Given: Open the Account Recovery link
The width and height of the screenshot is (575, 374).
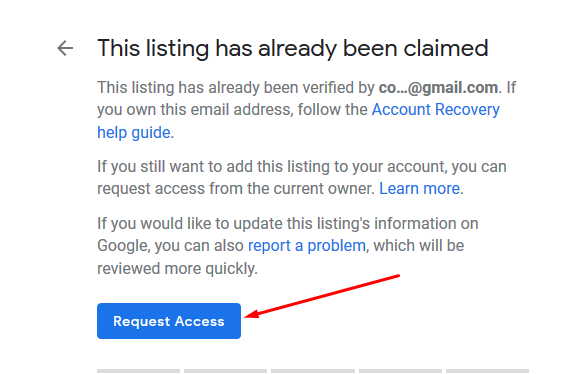Looking at the screenshot, I should tap(436, 110).
